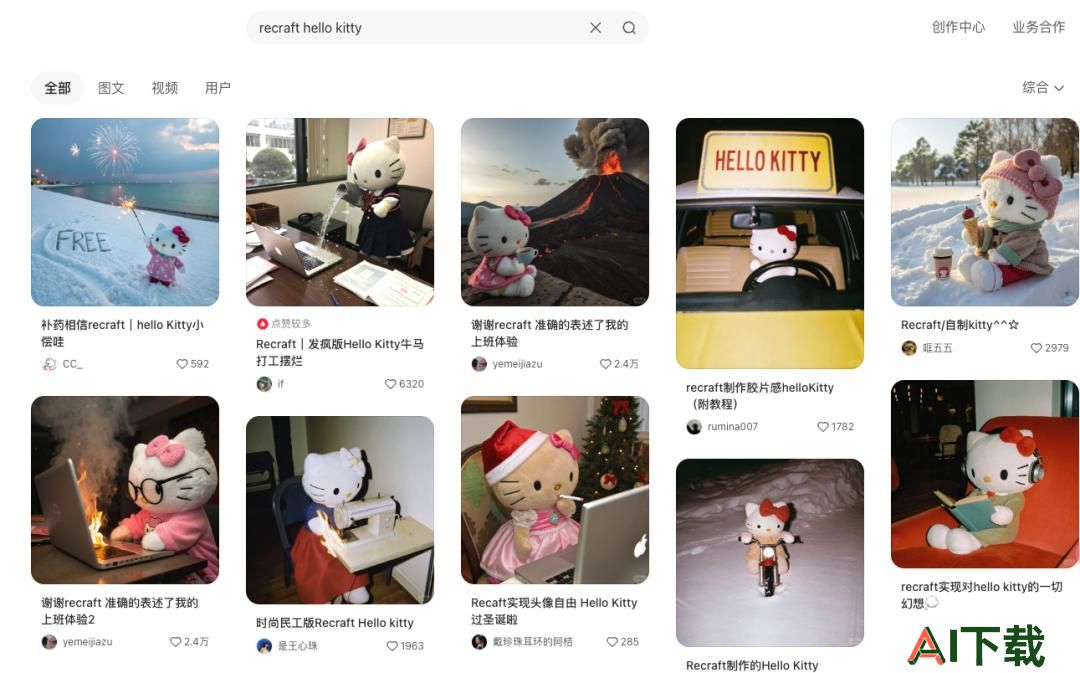The image size is (1080, 673).
Task: Like the post by CC_ with 592 likes
Action: [182, 364]
